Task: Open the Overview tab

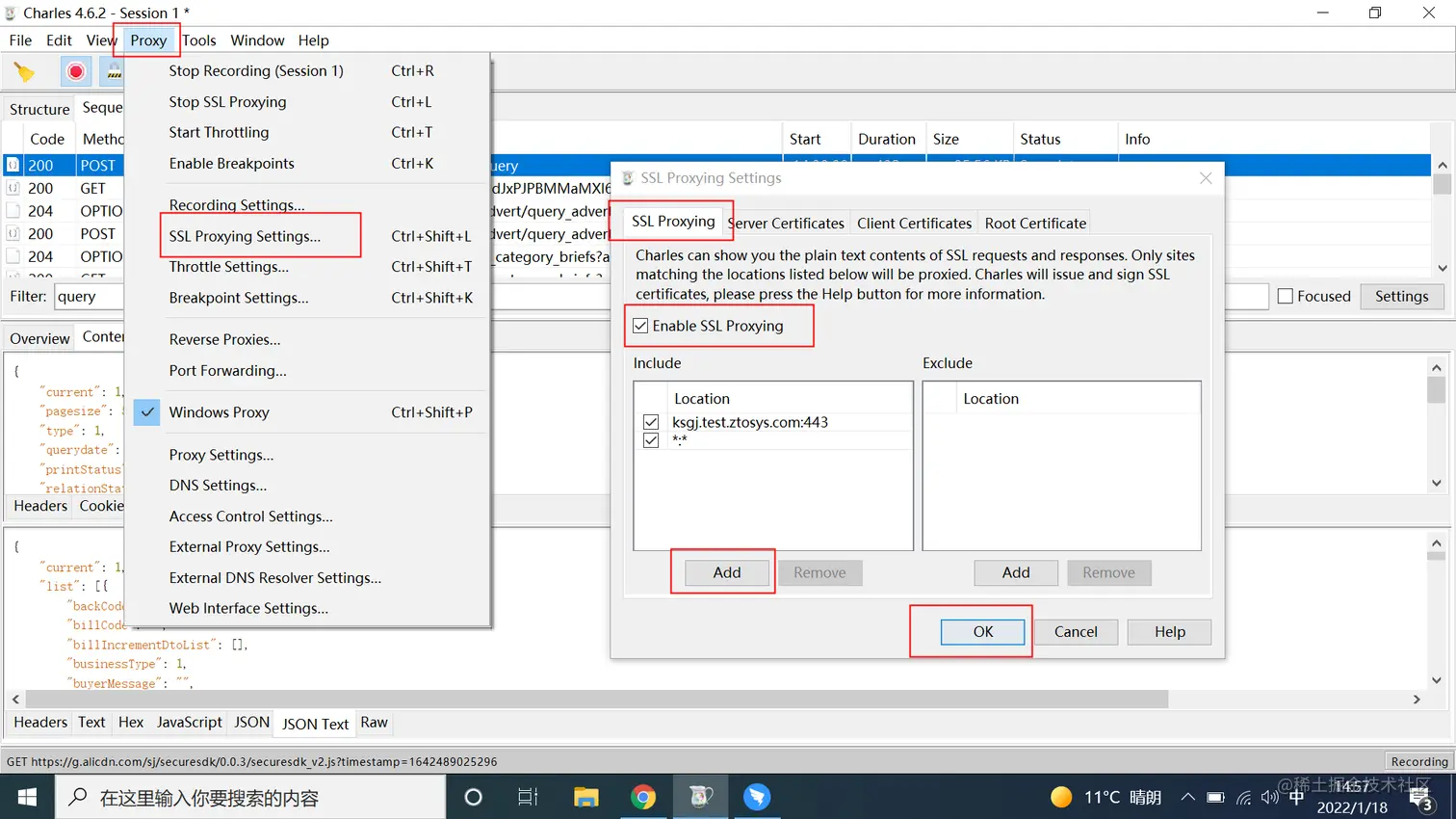Action: click(39, 338)
